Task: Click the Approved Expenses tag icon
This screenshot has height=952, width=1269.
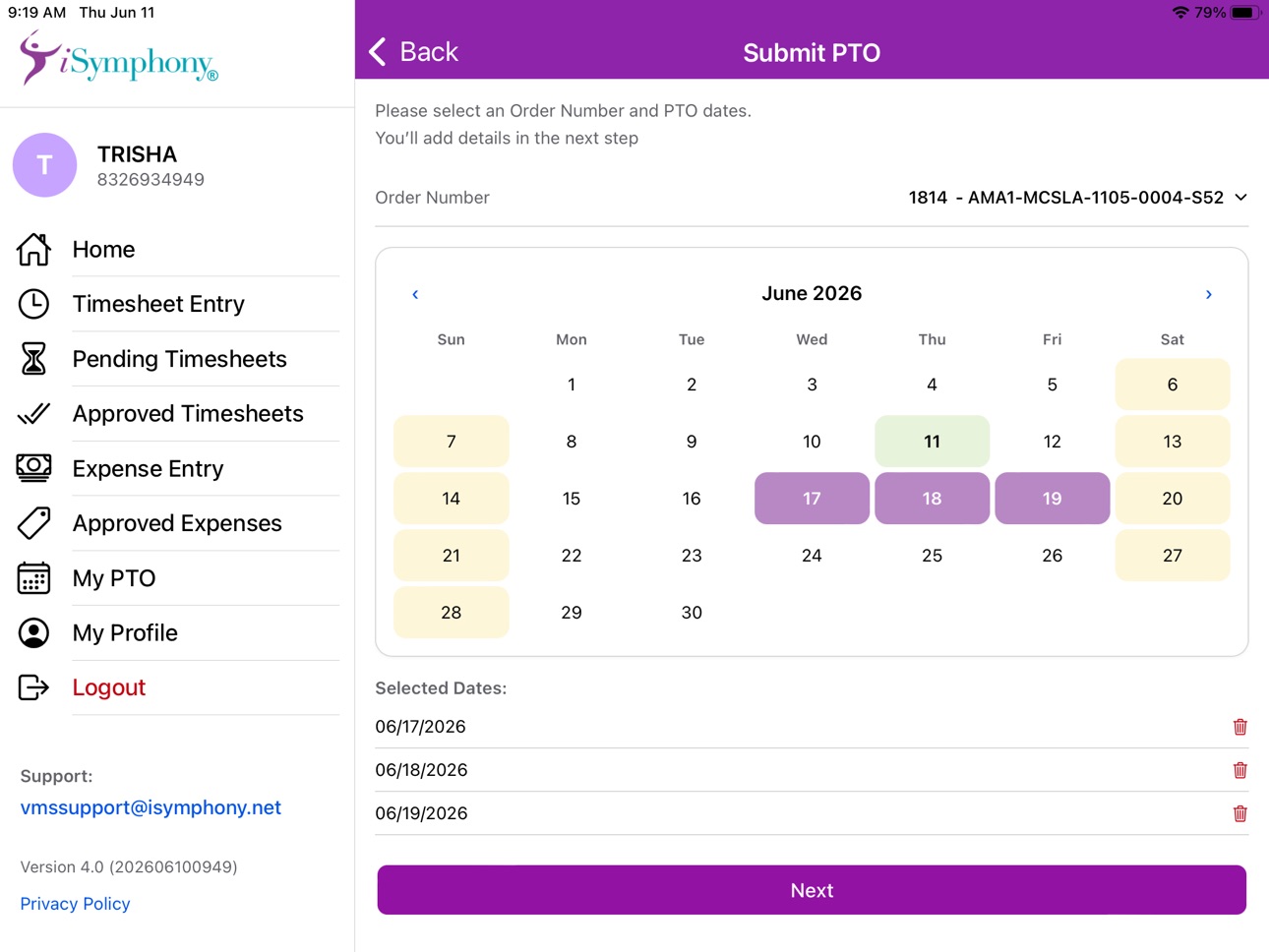Action: [33, 523]
